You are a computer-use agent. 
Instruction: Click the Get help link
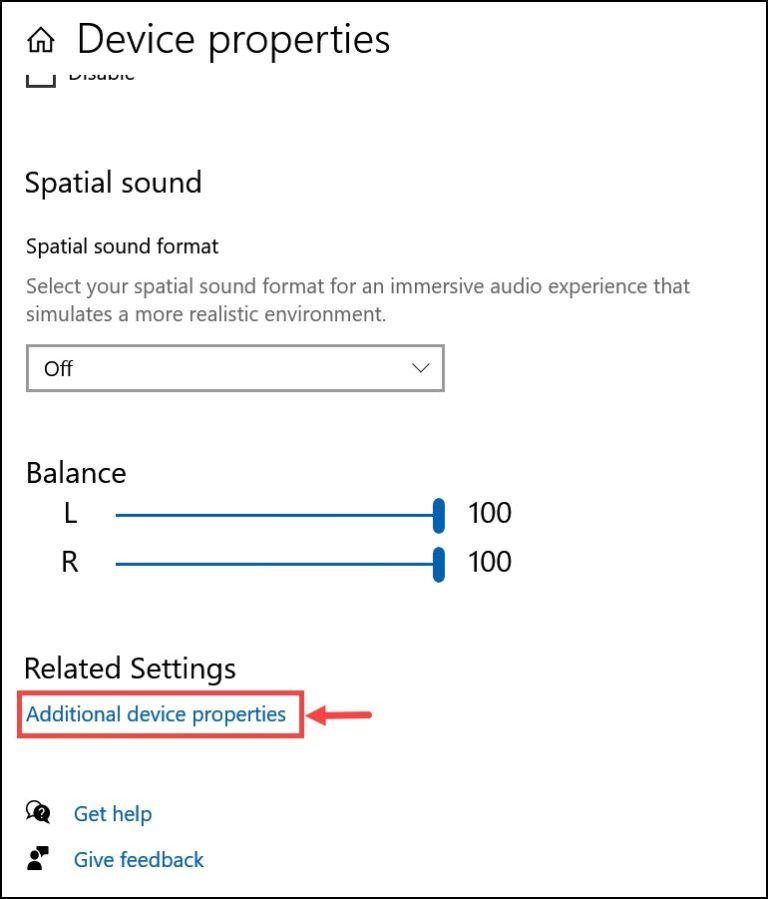(112, 813)
